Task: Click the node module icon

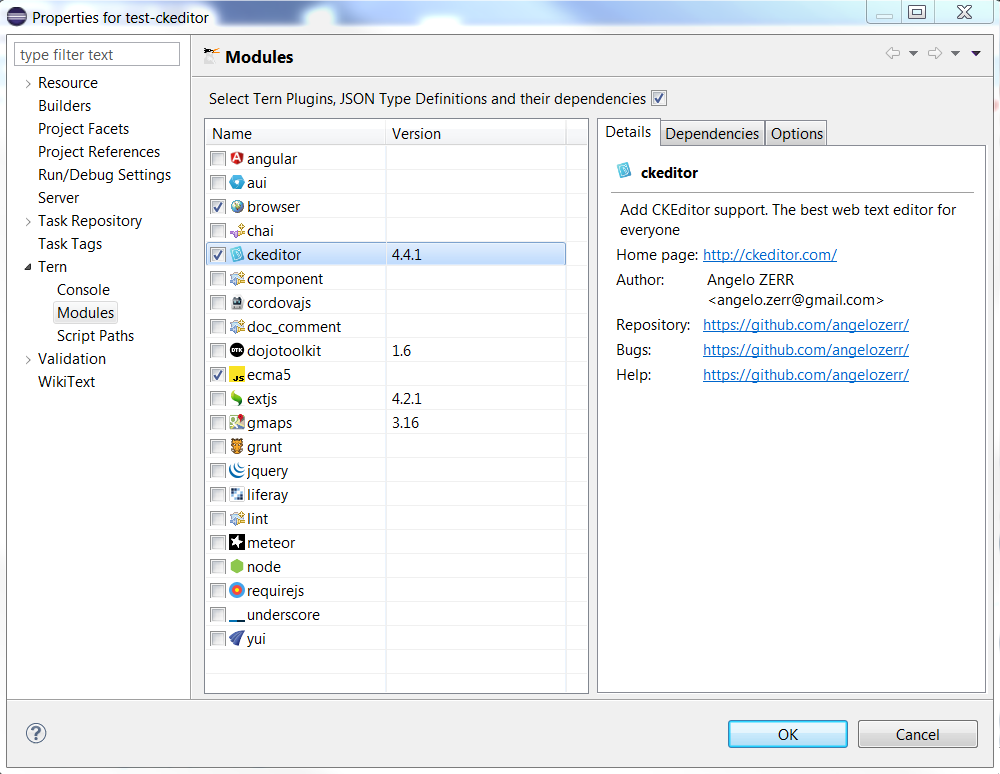Action: click(235, 566)
